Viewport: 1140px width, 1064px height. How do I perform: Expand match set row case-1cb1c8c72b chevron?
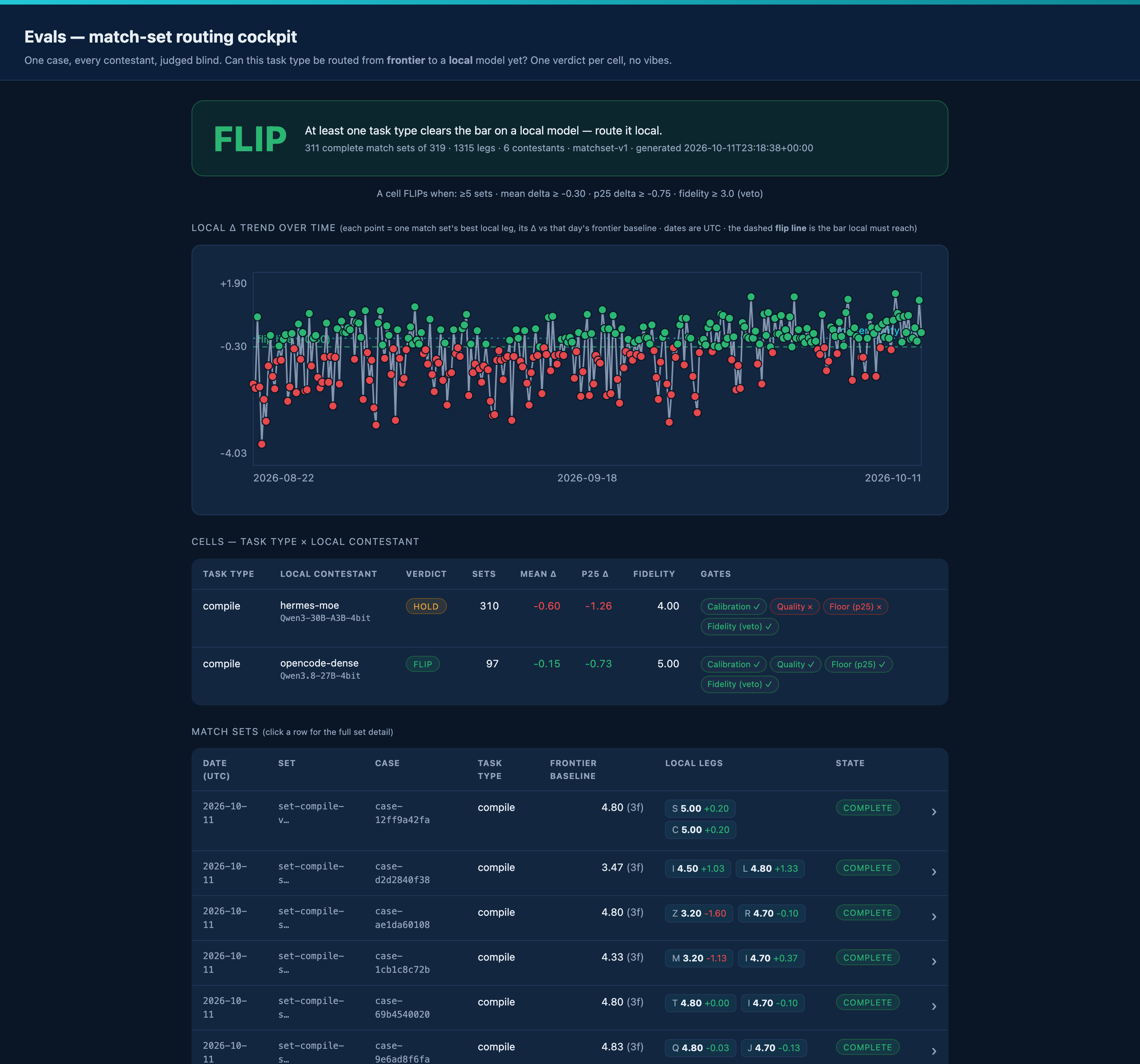(x=934, y=961)
